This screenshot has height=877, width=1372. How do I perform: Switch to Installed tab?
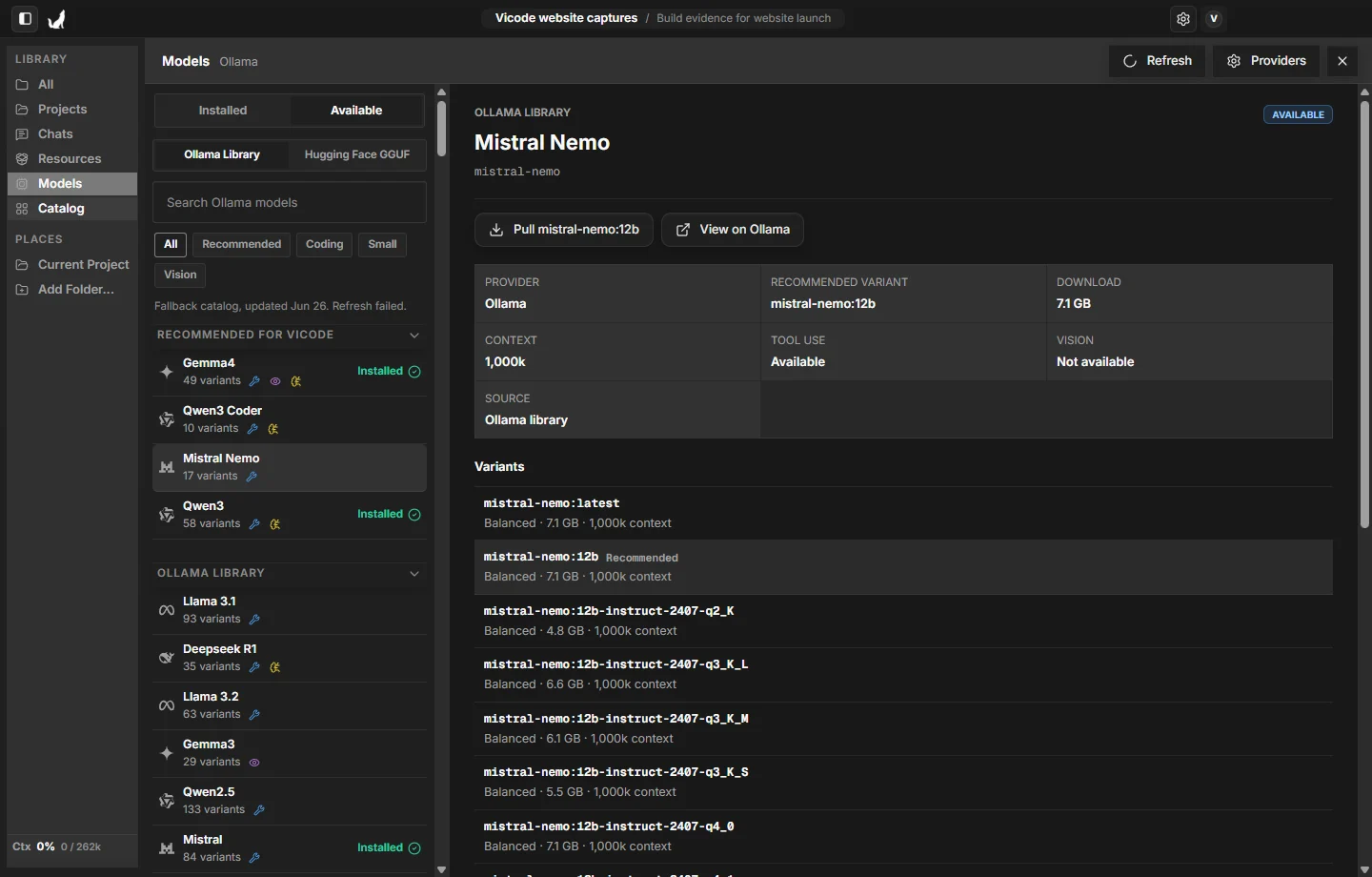click(223, 111)
